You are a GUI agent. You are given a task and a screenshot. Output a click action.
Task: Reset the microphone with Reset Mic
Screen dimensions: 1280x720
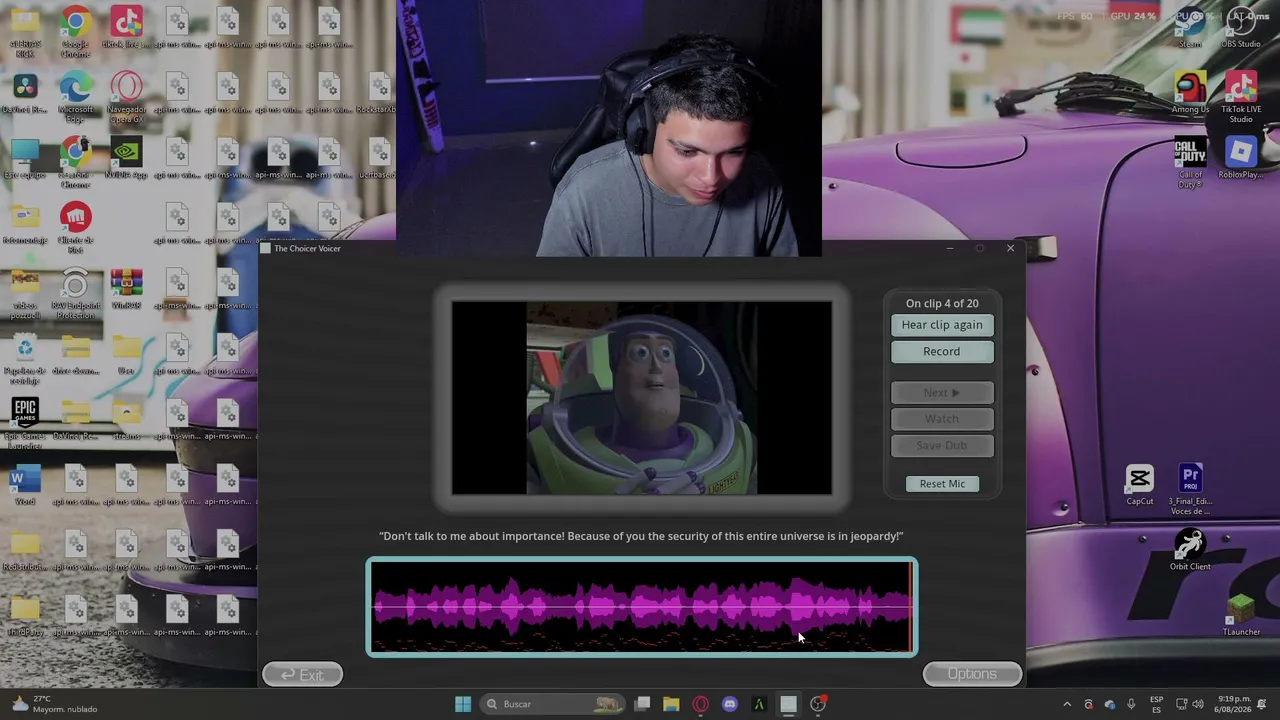click(942, 484)
